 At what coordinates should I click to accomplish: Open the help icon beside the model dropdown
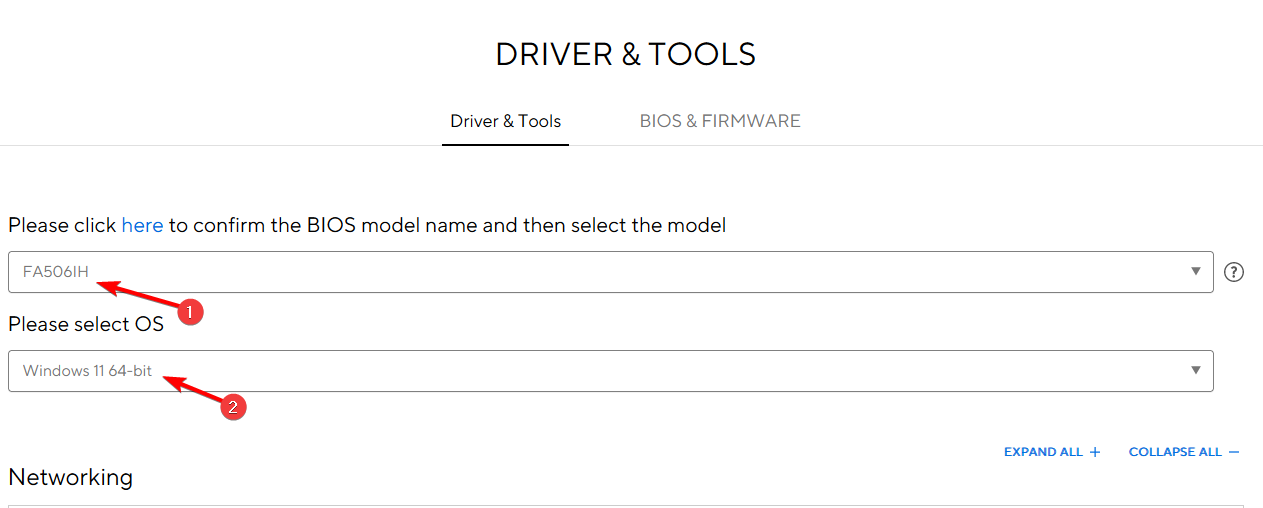click(x=1234, y=272)
